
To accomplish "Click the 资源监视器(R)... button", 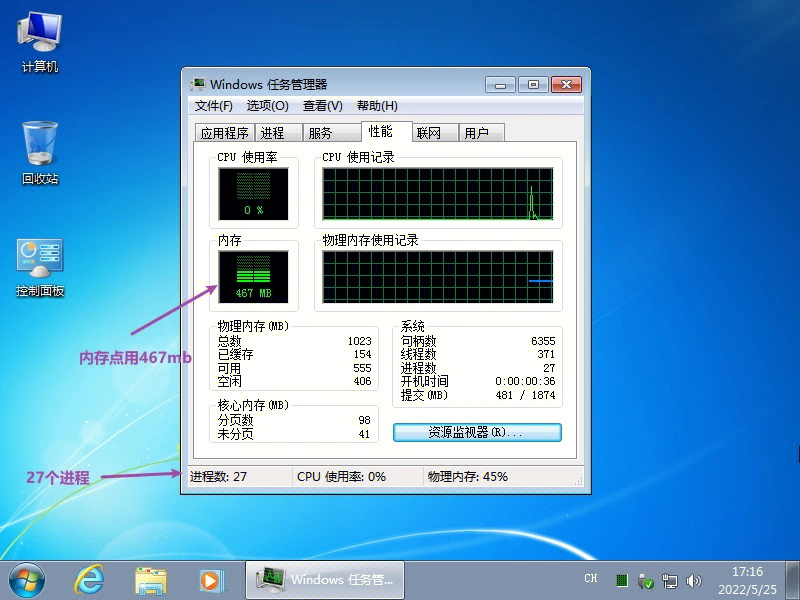I will click(477, 433).
